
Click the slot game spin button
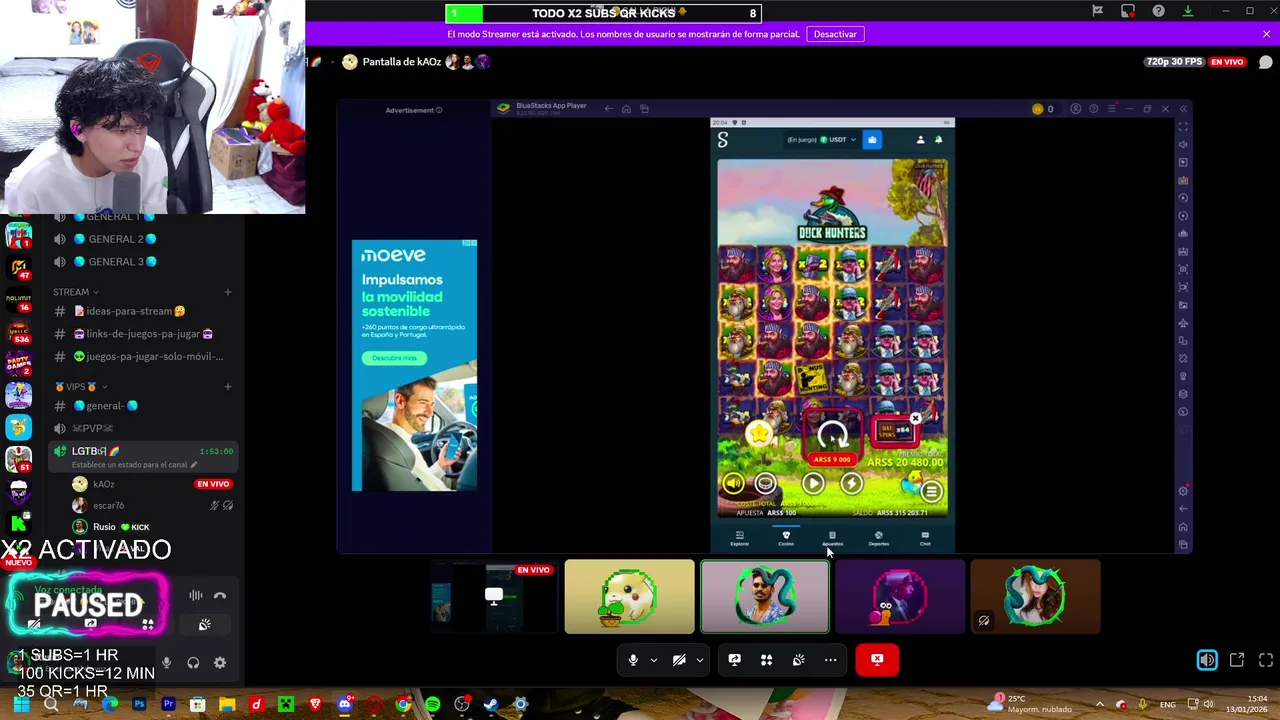[x=832, y=435]
